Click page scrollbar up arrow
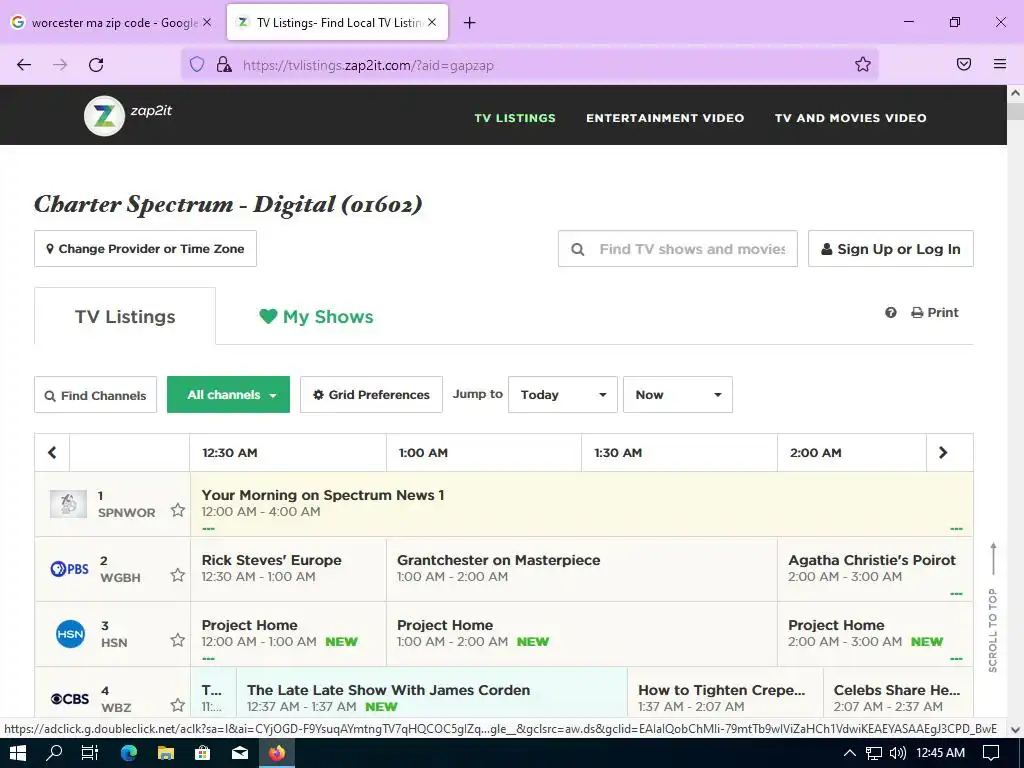Image resolution: width=1024 pixels, height=768 pixels. pyautogui.click(x=1016, y=93)
